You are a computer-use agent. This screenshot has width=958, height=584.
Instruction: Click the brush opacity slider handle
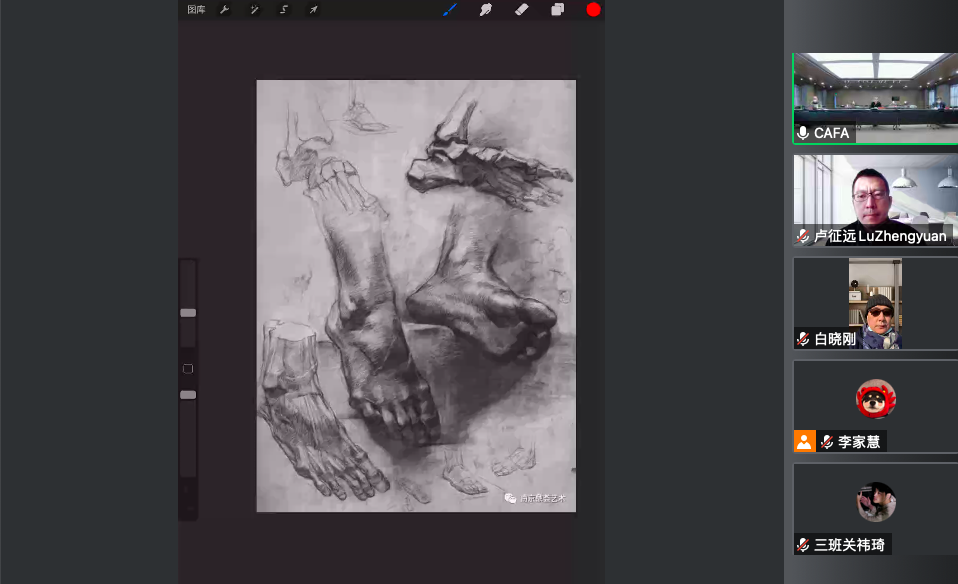pyautogui.click(x=188, y=395)
